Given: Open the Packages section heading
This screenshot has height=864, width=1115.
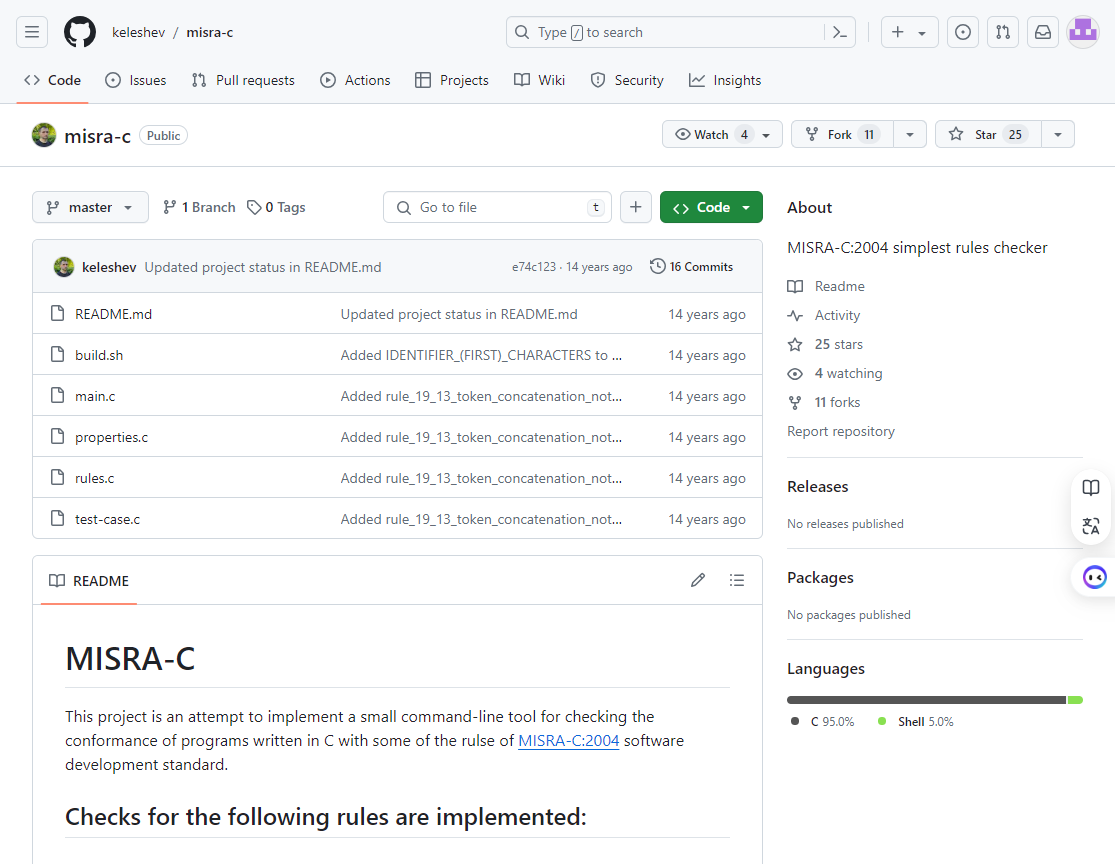Looking at the screenshot, I should point(821,578).
